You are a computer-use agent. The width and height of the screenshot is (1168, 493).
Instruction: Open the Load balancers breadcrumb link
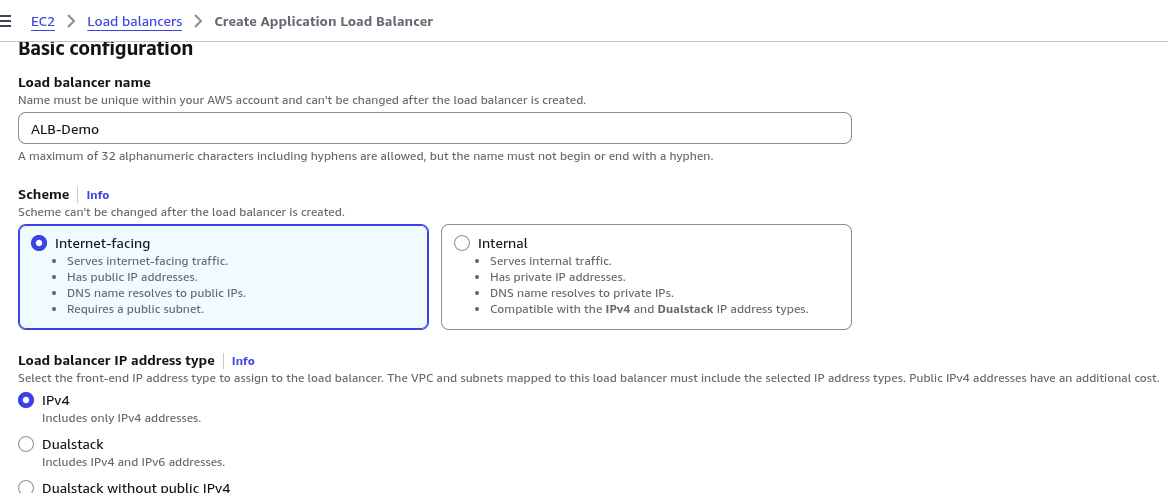pos(135,22)
